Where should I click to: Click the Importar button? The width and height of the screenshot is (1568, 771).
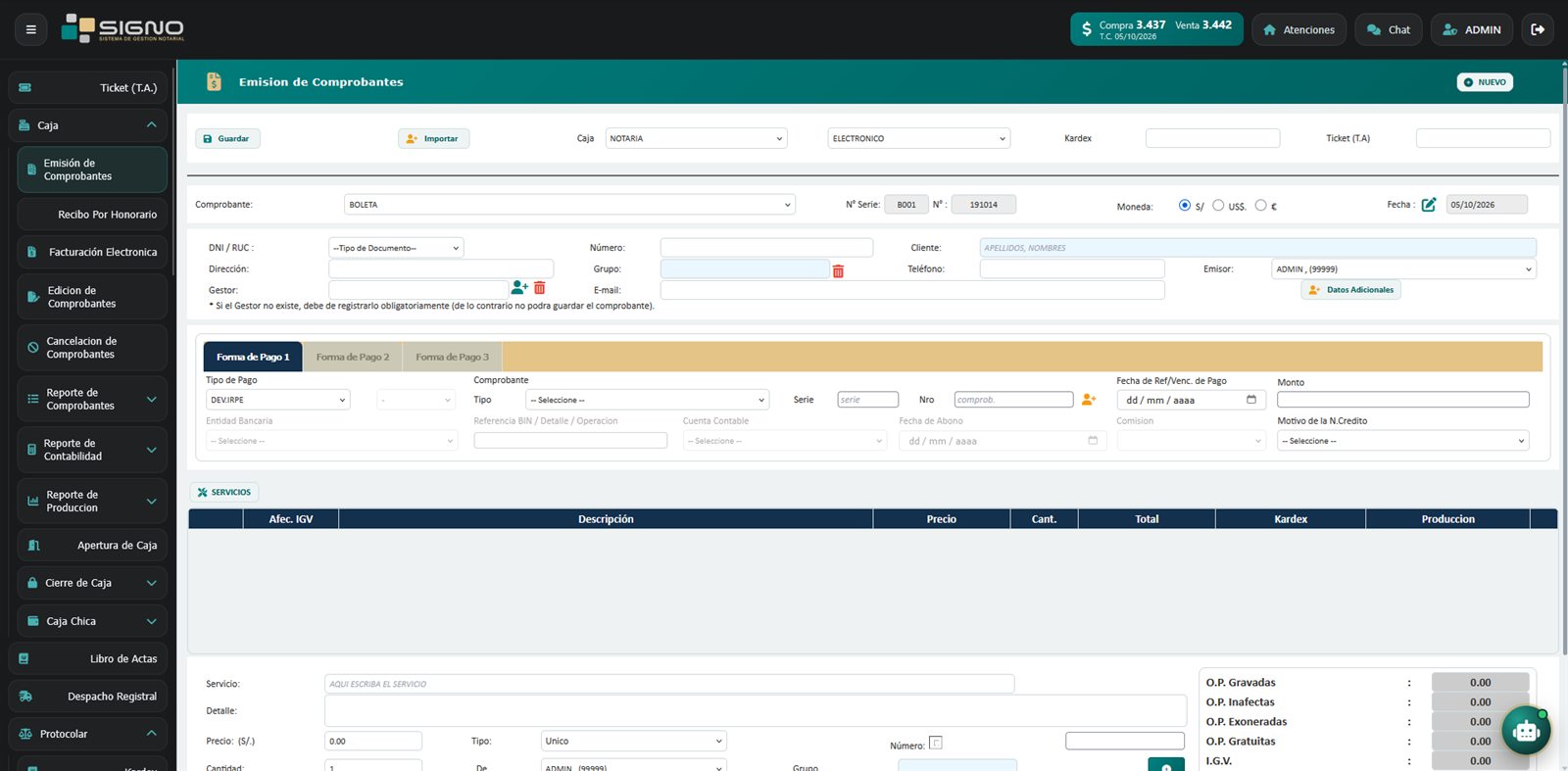[x=433, y=139]
